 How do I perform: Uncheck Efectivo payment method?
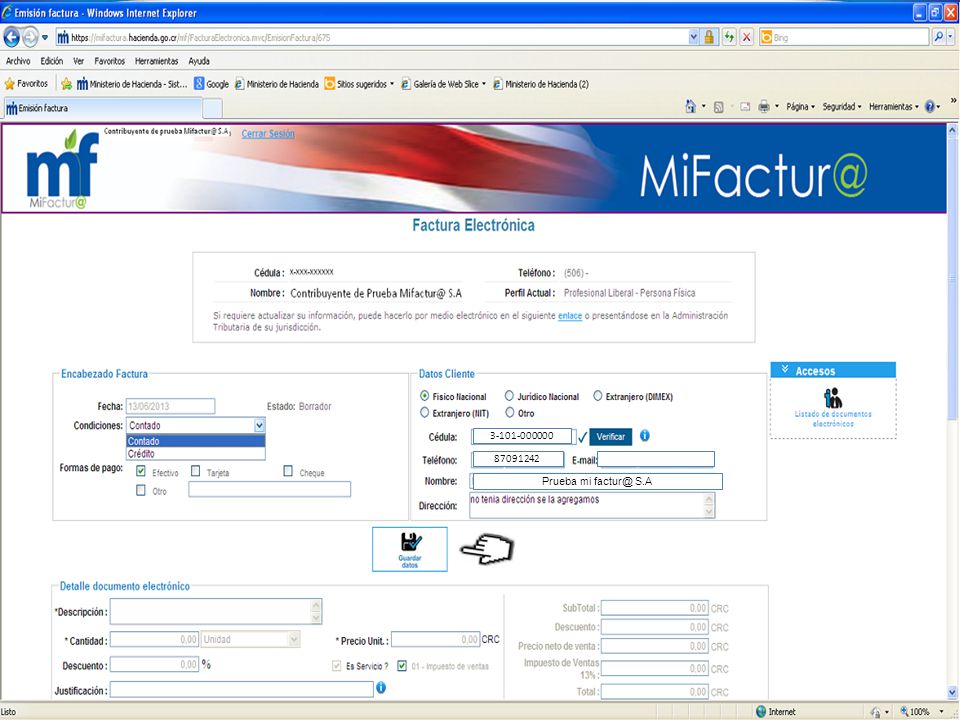point(141,471)
